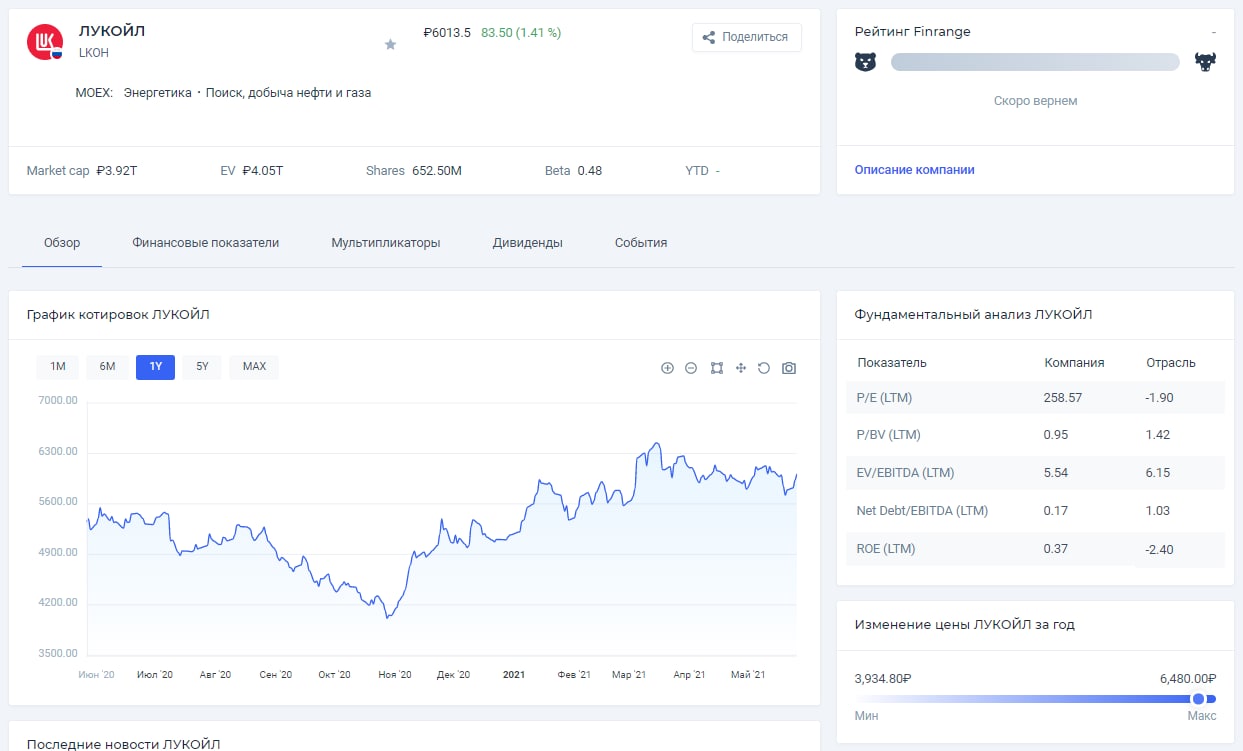Reset the chart zoom
The image size is (1243, 751).
coord(764,368)
